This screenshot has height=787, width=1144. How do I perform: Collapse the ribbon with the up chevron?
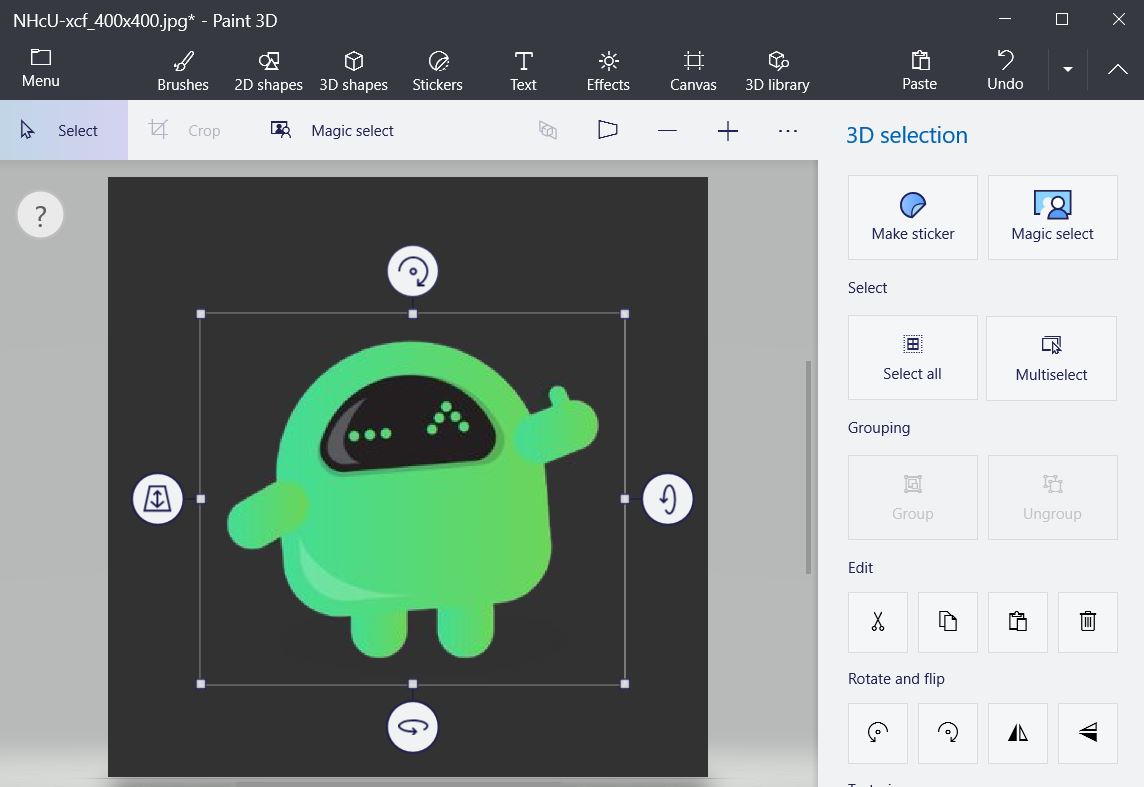pyautogui.click(x=1117, y=69)
